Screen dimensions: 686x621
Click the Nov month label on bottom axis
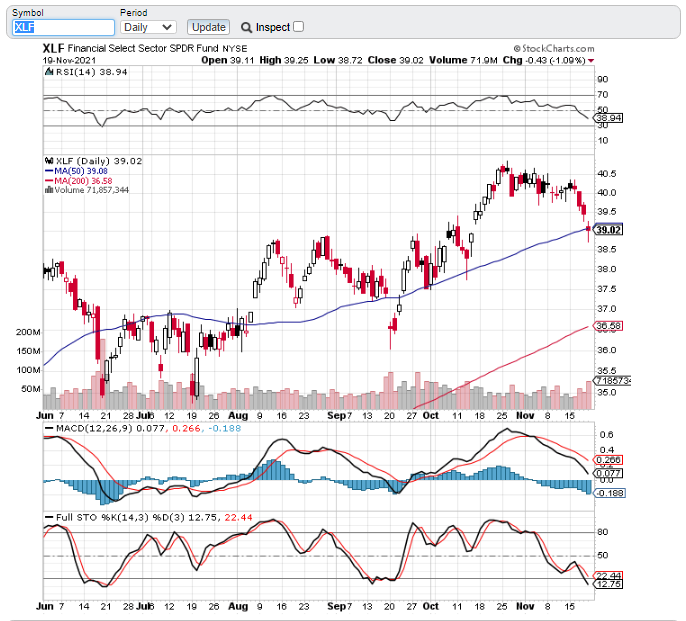point(525,606)
